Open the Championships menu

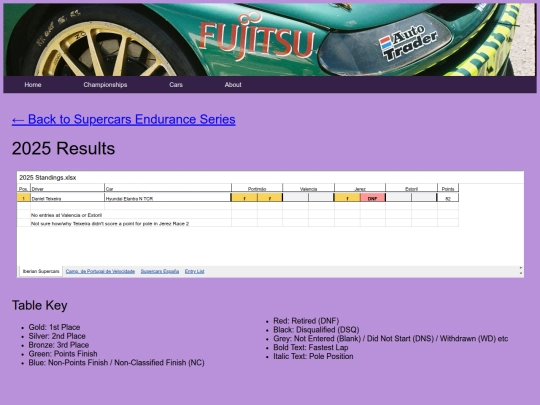pyautogui.click(x=105, y=85)
